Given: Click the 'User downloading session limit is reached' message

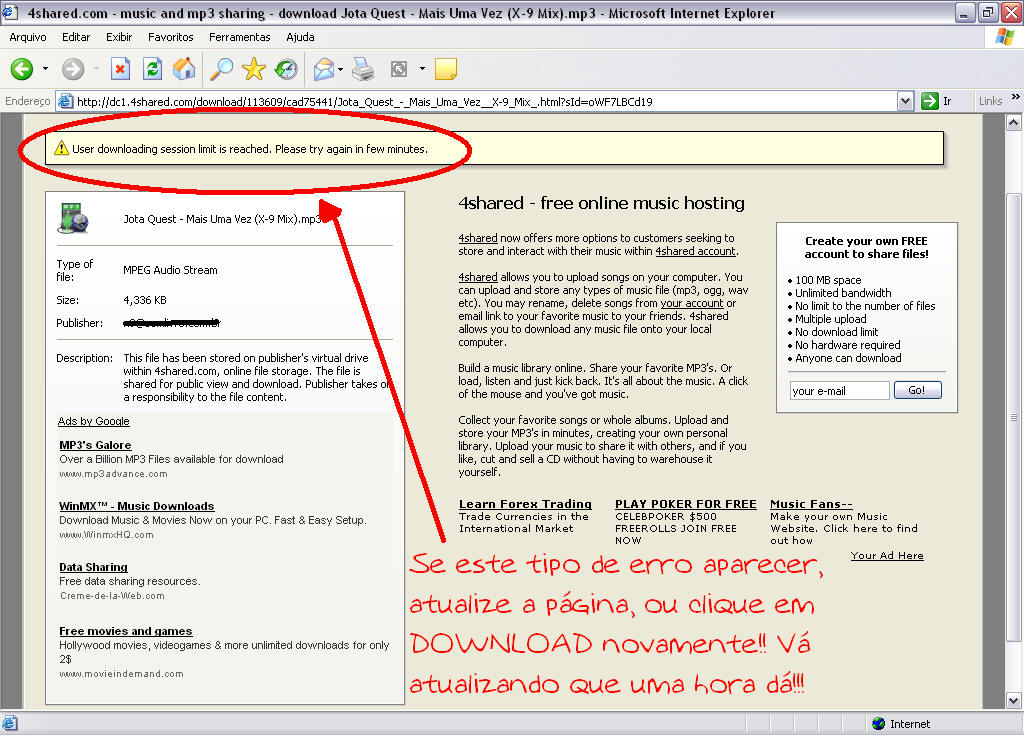Looking at the screenshot, I should point(250,149).
